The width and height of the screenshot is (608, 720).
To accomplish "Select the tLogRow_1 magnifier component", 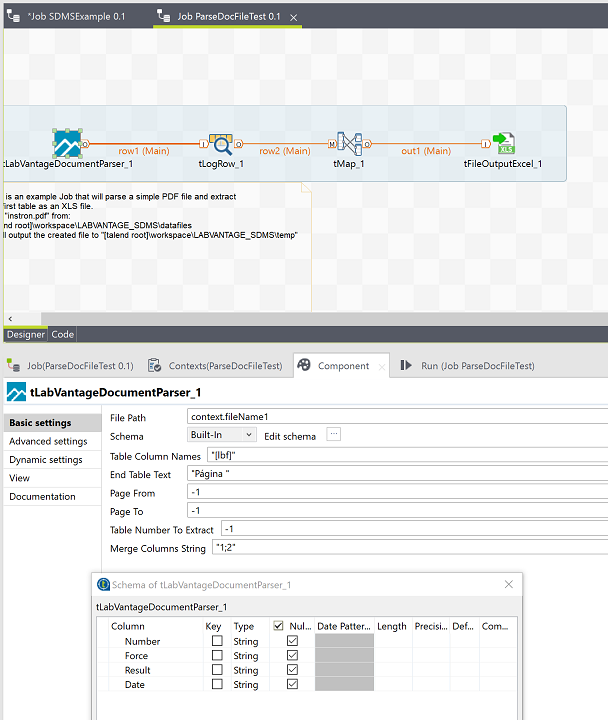I will pos(221,144).
